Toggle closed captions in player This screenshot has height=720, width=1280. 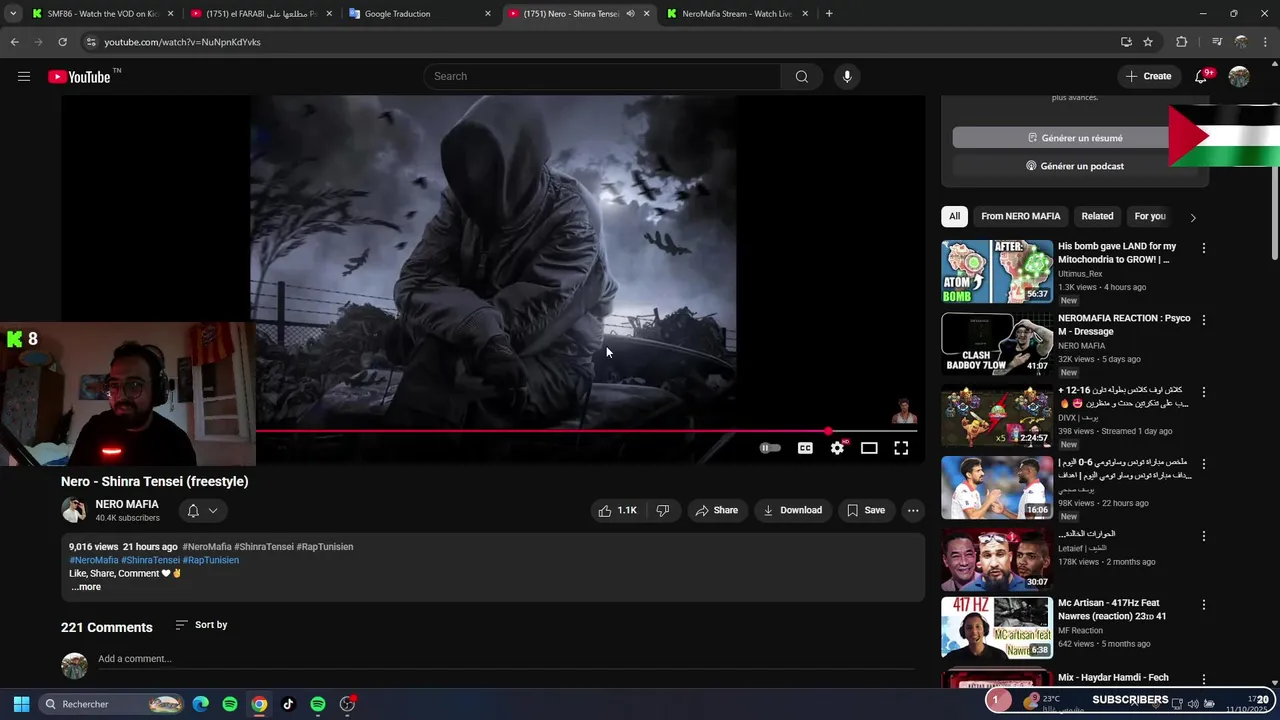coord(805,448)
